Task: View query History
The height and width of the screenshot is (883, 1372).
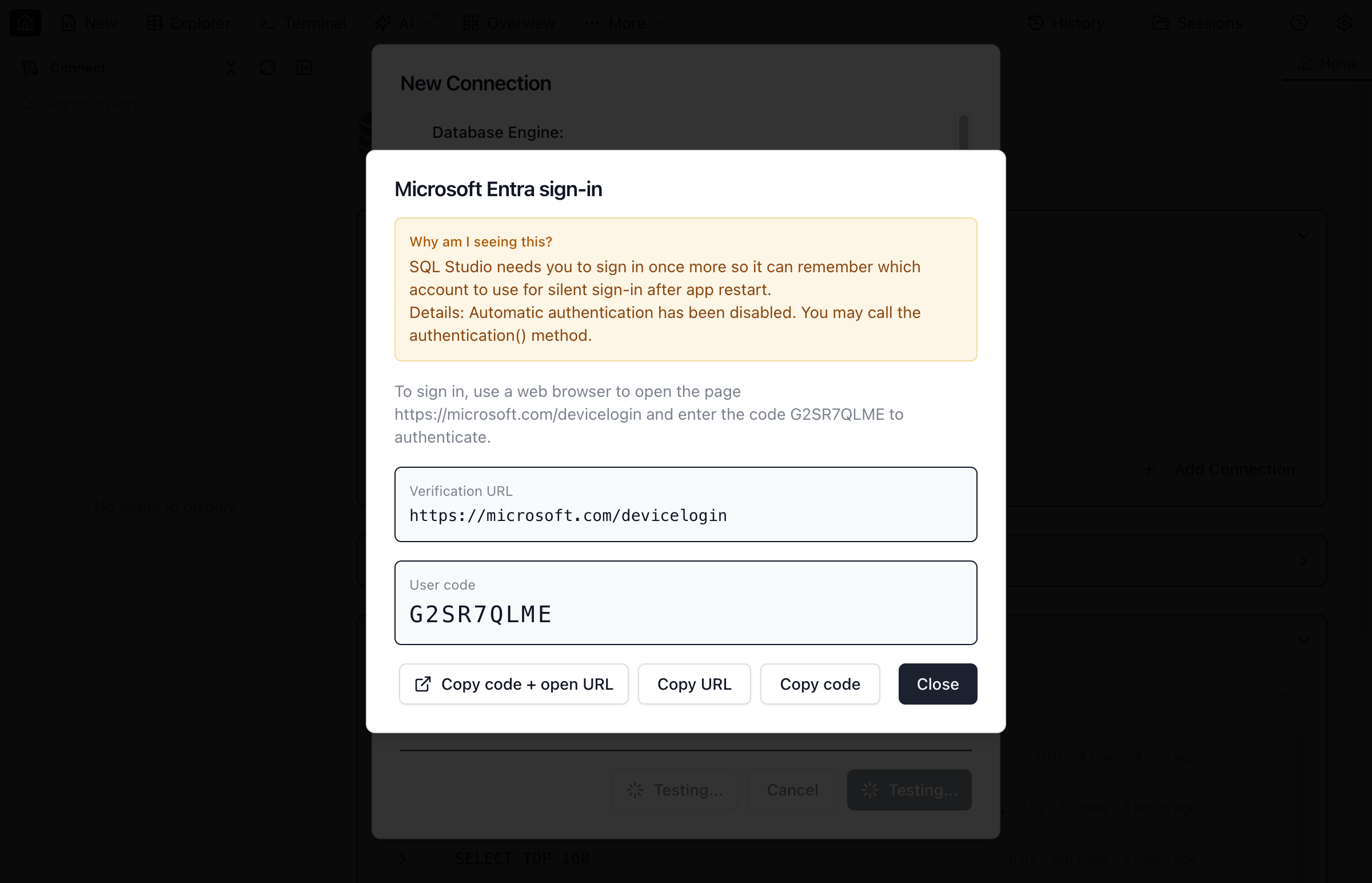Action: [1067, 23]
